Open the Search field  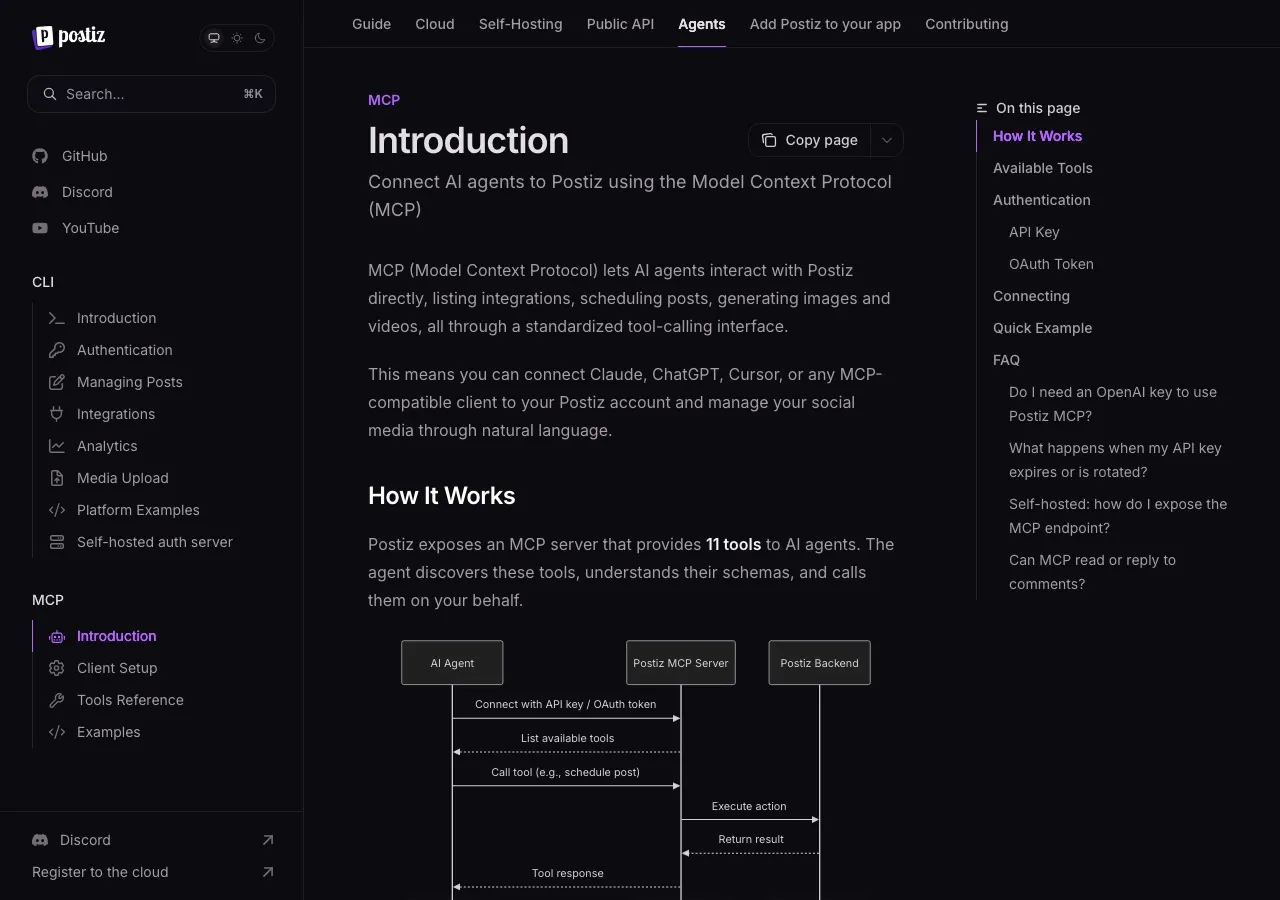point(151,94)
